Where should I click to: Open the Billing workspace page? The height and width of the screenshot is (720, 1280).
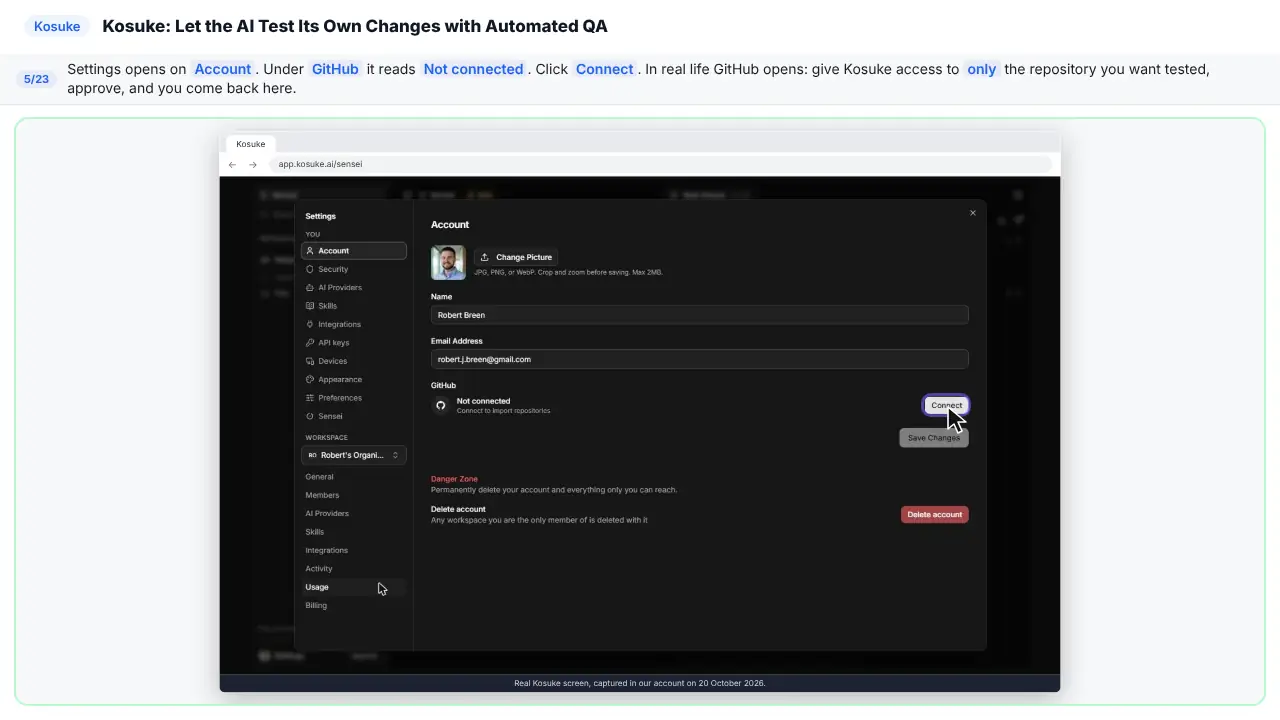pos(354,605)
